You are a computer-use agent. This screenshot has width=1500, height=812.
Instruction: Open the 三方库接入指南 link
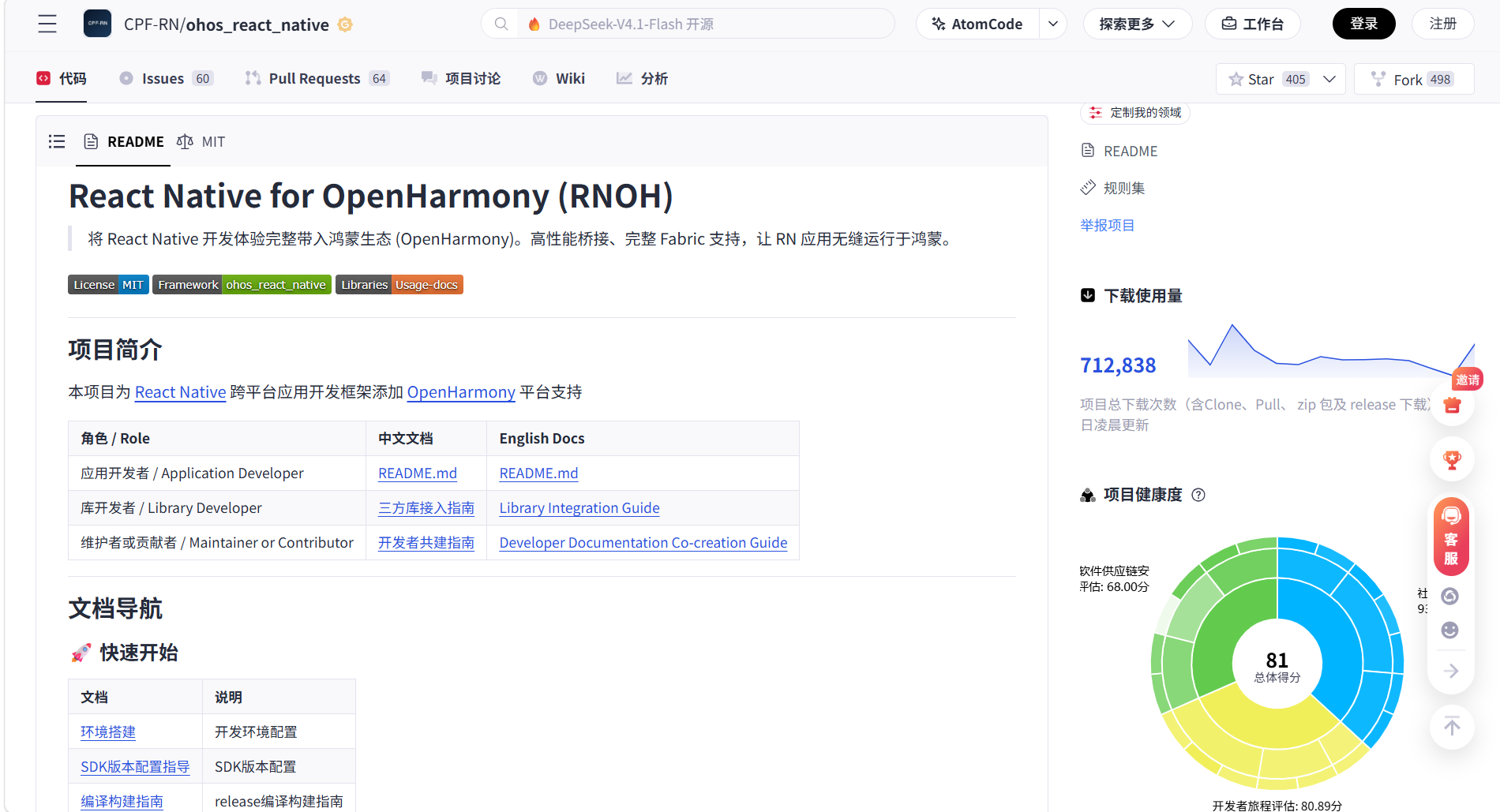426,507
